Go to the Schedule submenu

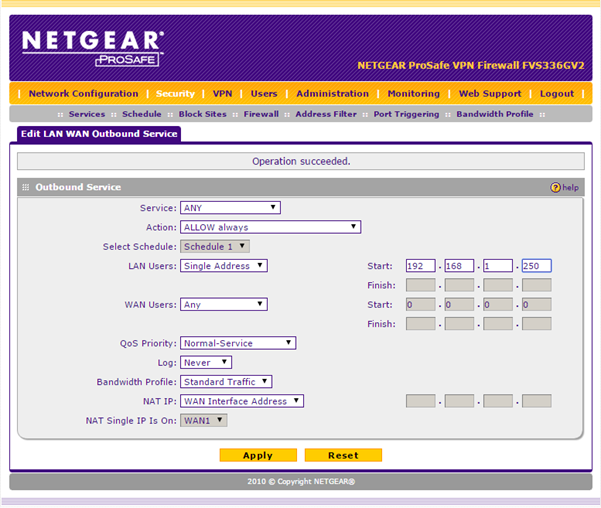click(142, 114)
